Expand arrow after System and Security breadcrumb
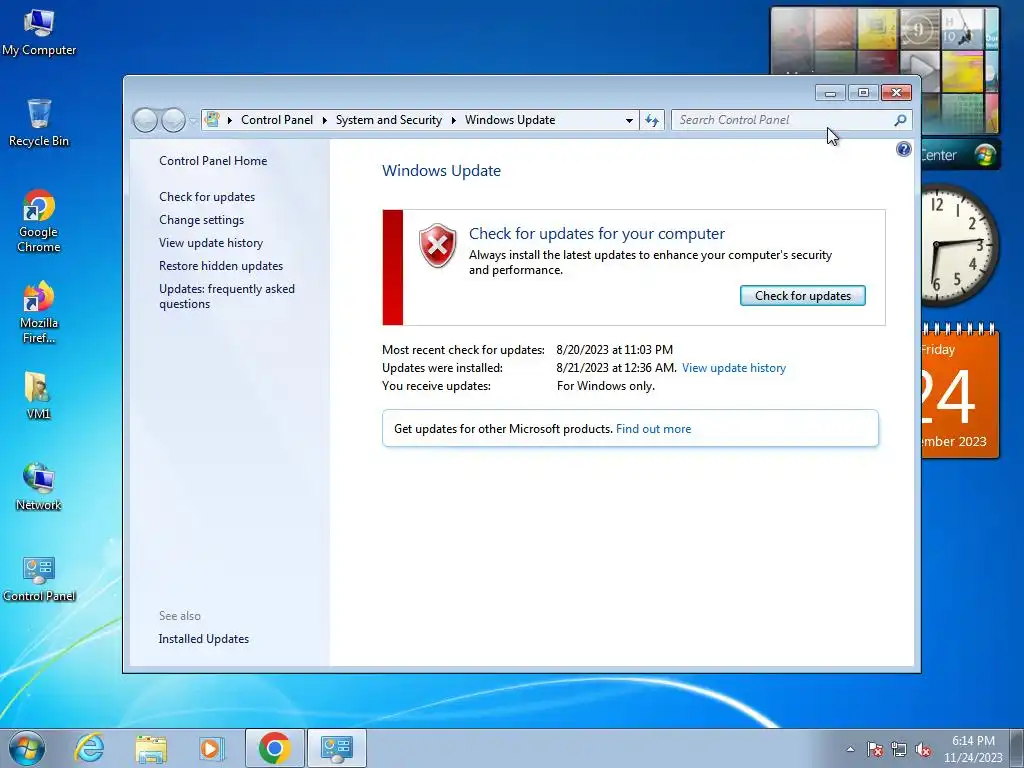Viewport: 1024px width, 768px height. pyautogui.click(x=453, y=120)
